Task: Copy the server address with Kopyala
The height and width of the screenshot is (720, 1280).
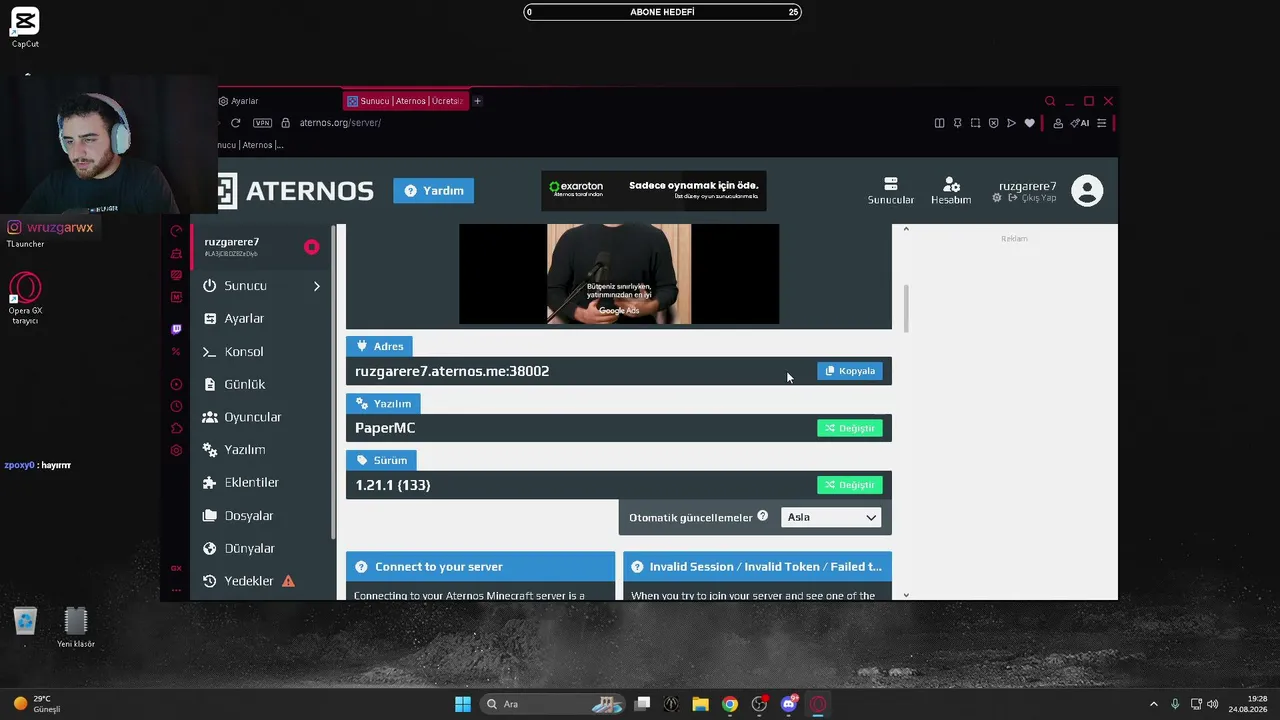Action: click(x=850, y=371)
